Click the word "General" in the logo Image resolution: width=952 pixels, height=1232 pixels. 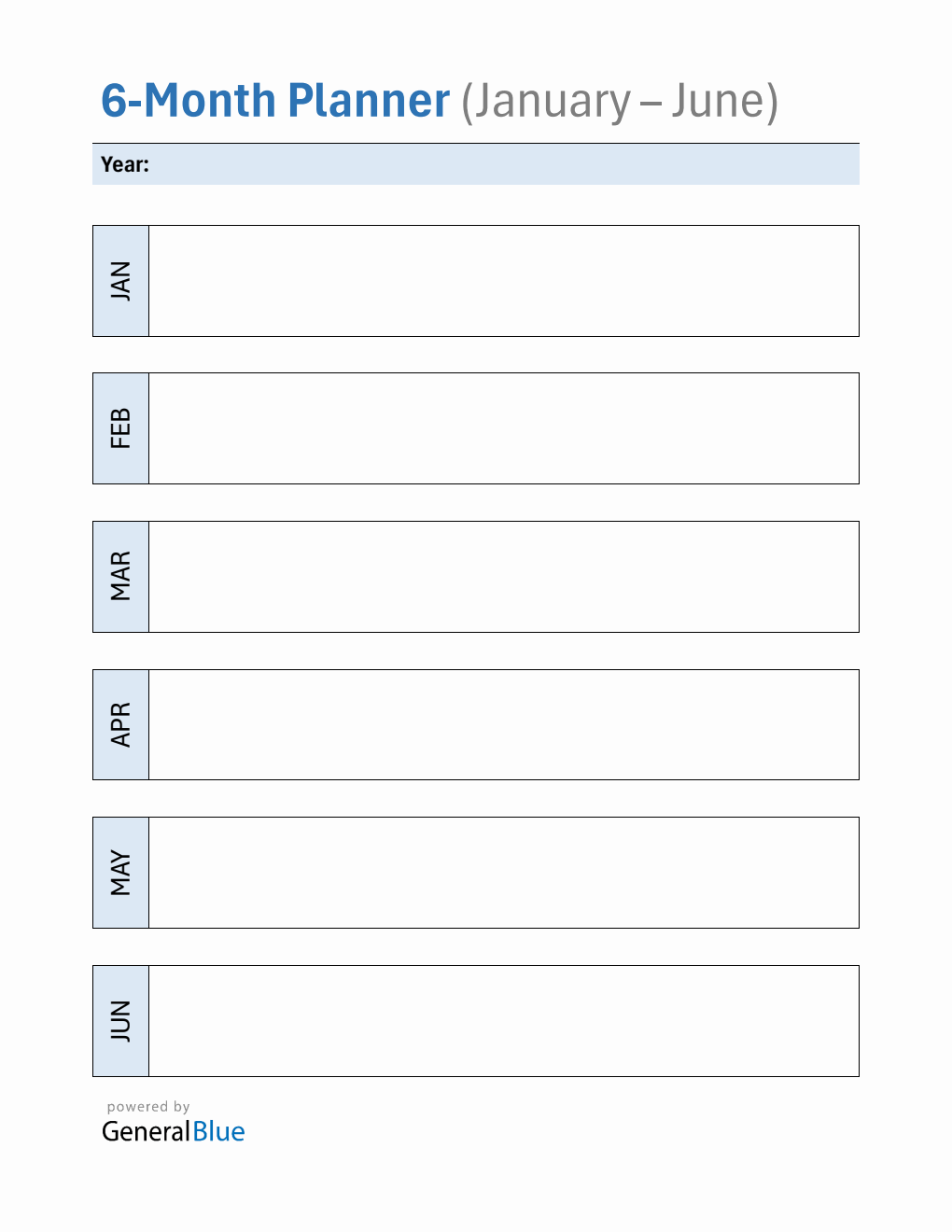(x=146, y=1132)
